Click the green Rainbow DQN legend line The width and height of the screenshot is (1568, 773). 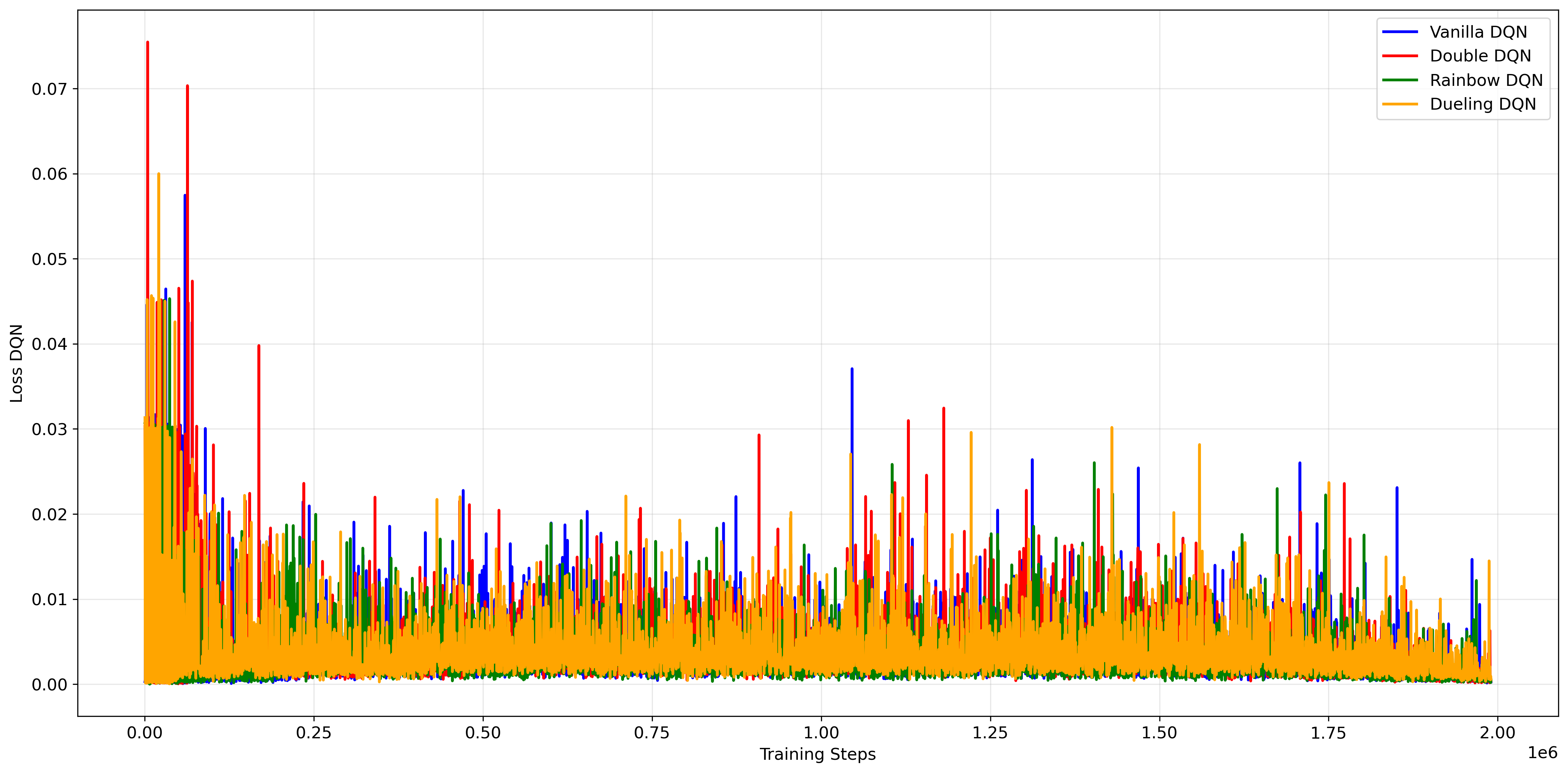[1400, 80]
